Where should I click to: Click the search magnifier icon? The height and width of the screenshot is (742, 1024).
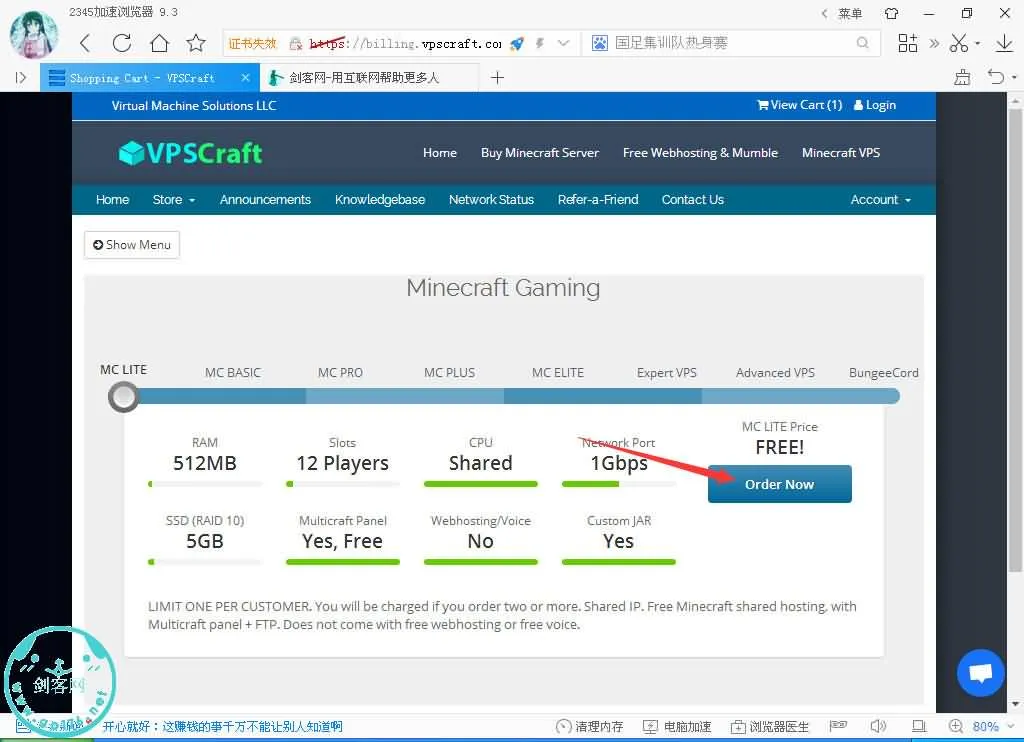[x=863, y=43]
